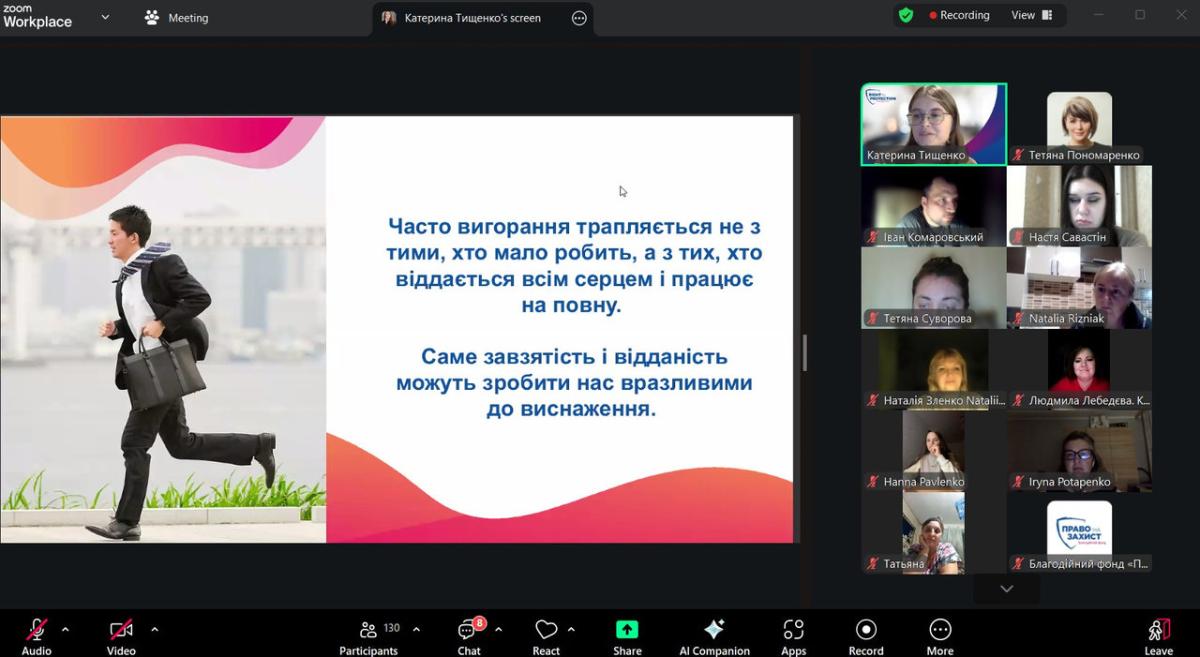Select Катерина Тищенко's video thumbnail
The image size is (1200, 657).
pos(934,124)
